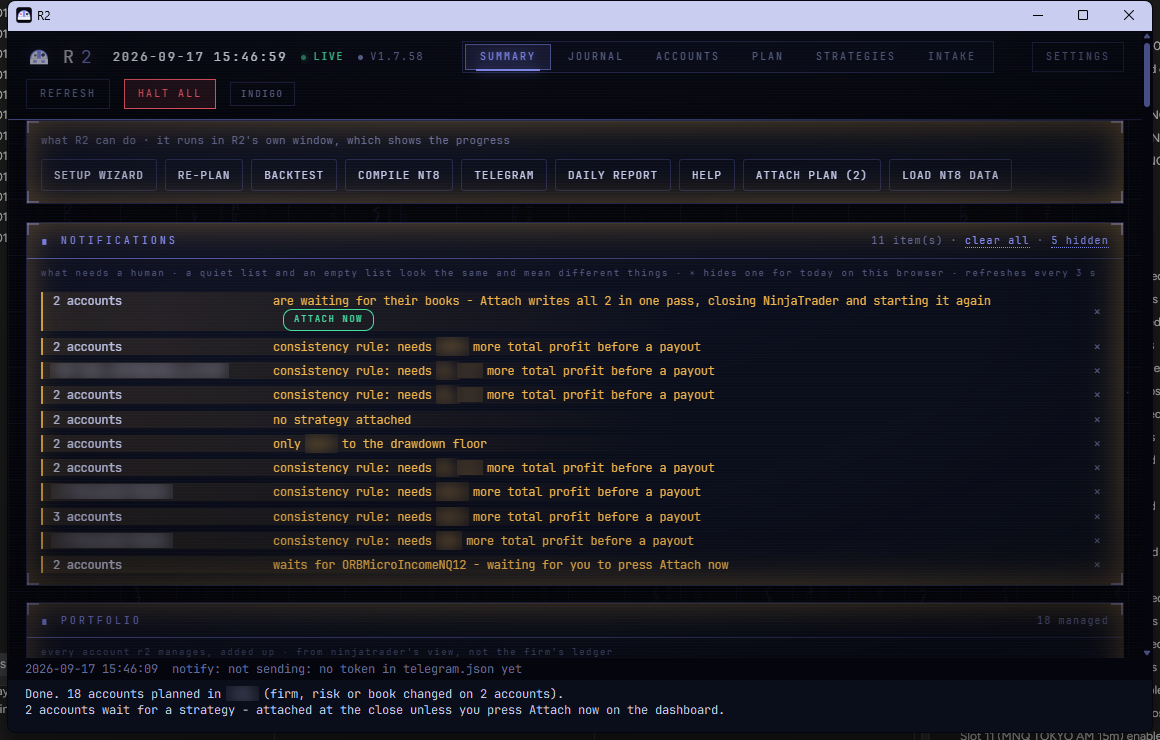Click the 'clear all' notifications link
The height and width of the screenshot is (740, 1160).
tap(997, 240)
